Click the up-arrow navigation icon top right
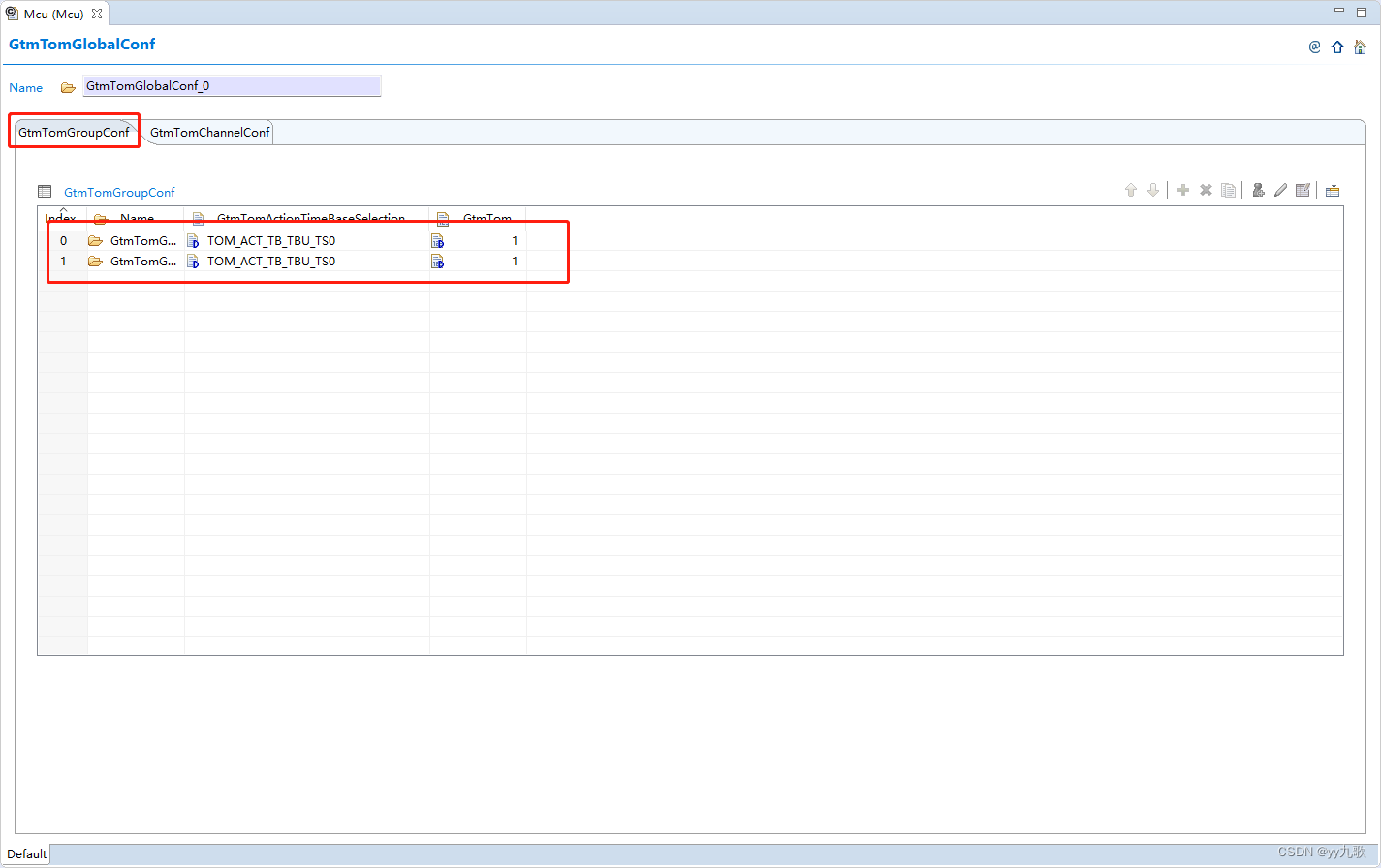The width and height of the screenshot is (1381, 868). click(1337, 46)
